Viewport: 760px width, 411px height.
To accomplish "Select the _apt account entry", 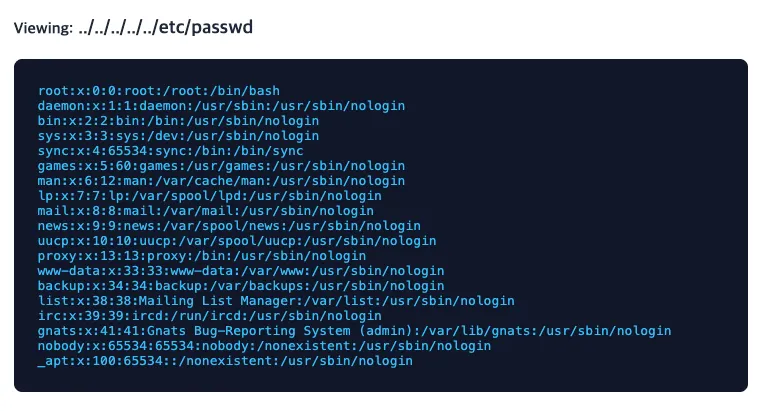I will (225, 360).
